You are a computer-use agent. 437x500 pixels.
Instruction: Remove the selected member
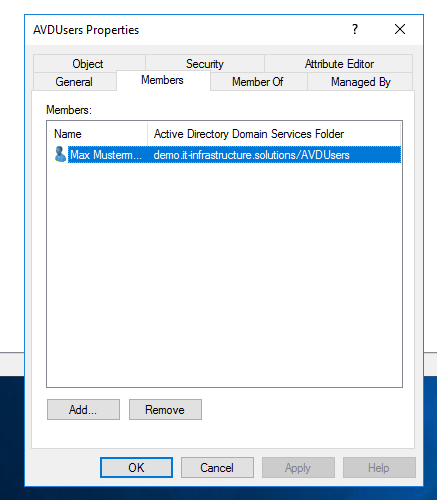165,410
